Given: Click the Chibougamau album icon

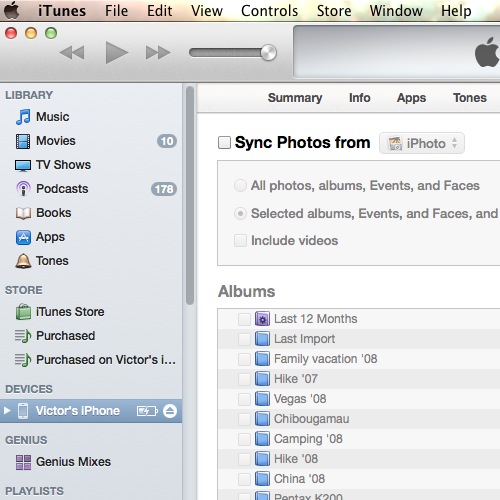Looking at the screenshot, I should [x=262, y=419].
